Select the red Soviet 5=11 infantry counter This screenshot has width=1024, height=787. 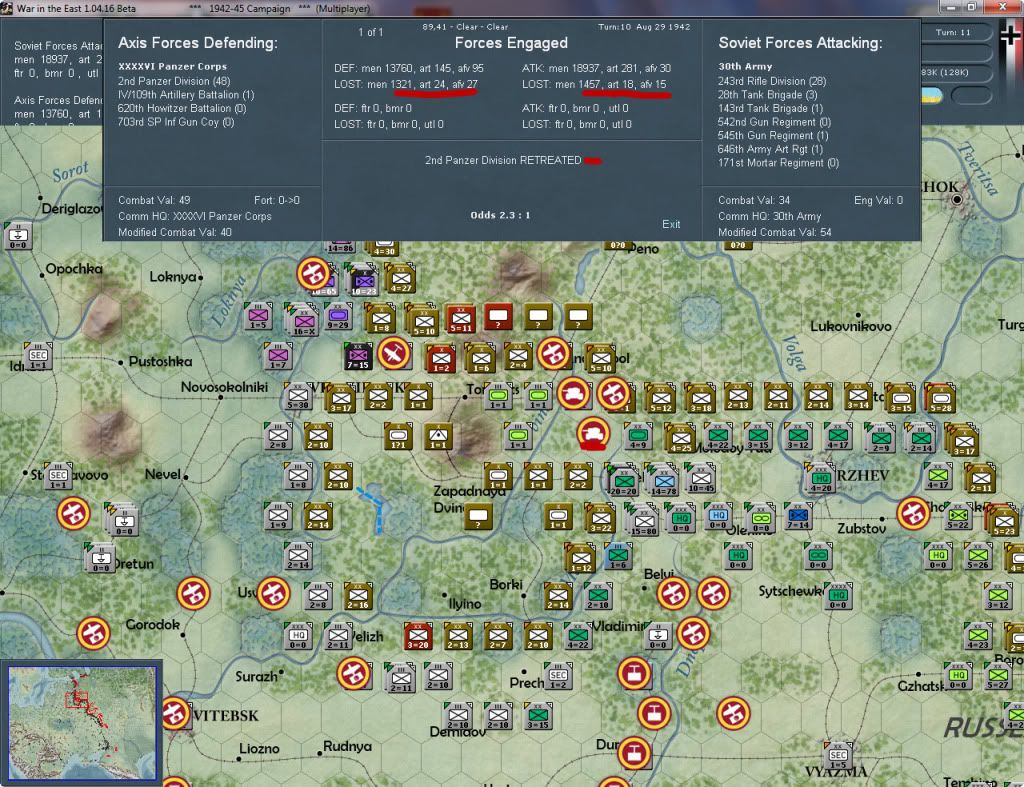point(460,320)
